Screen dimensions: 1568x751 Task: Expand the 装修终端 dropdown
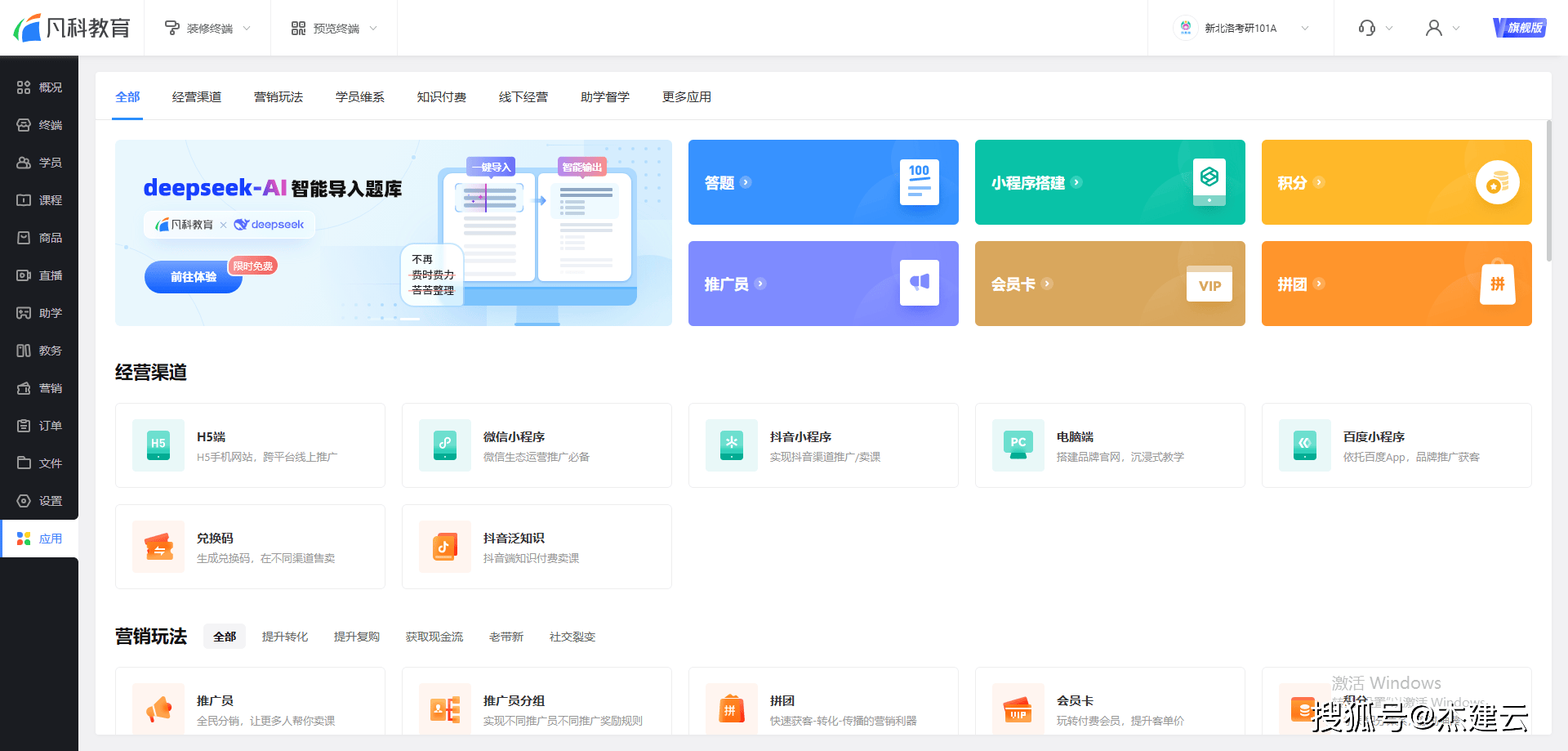207,28
